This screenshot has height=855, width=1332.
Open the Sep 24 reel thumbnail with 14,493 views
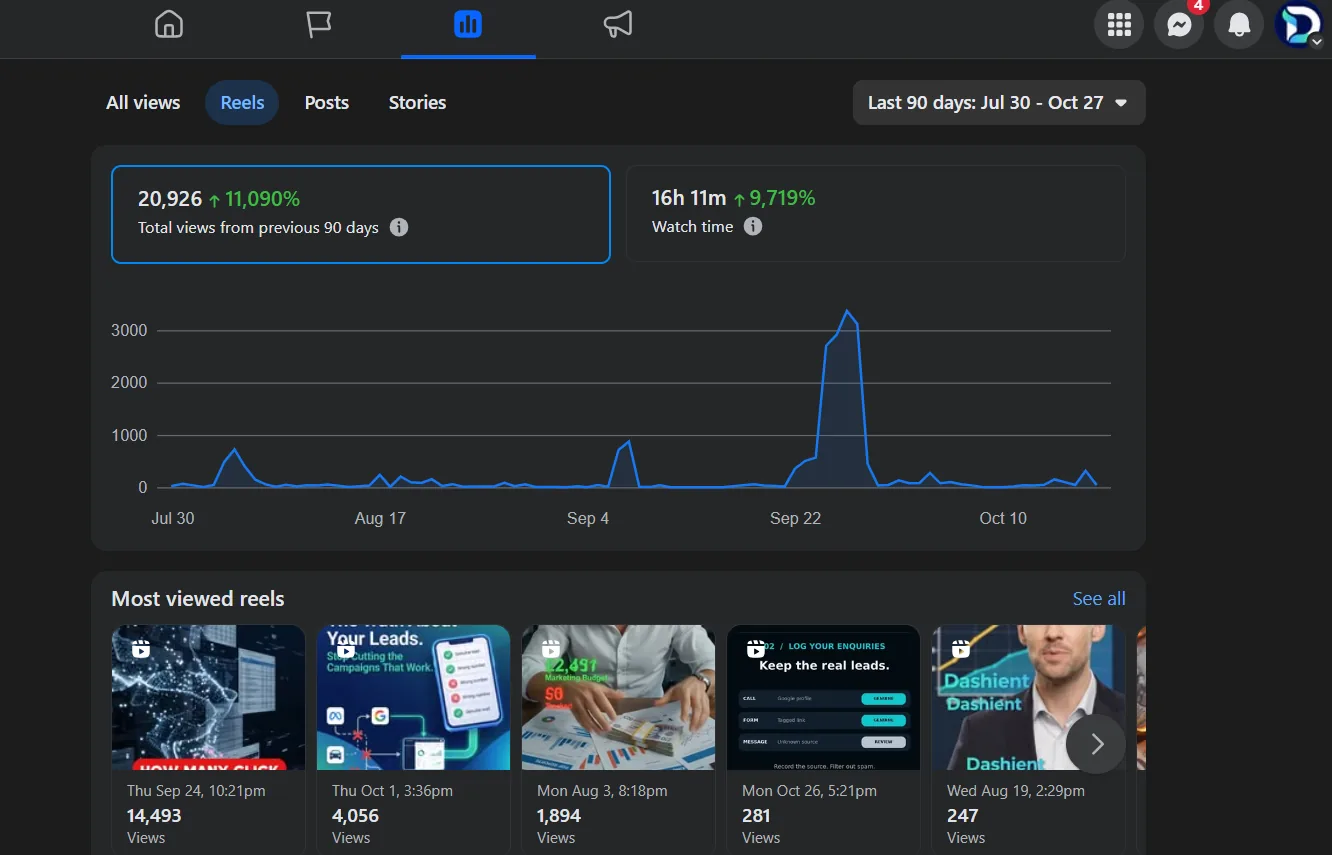(x=208, y=698)
